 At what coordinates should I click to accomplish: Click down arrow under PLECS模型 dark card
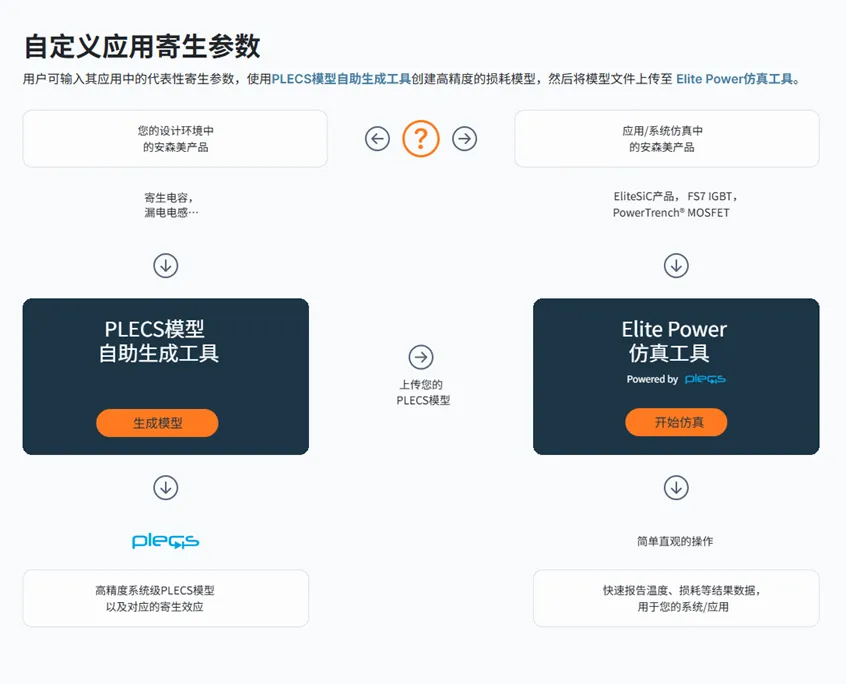point(166,488)
